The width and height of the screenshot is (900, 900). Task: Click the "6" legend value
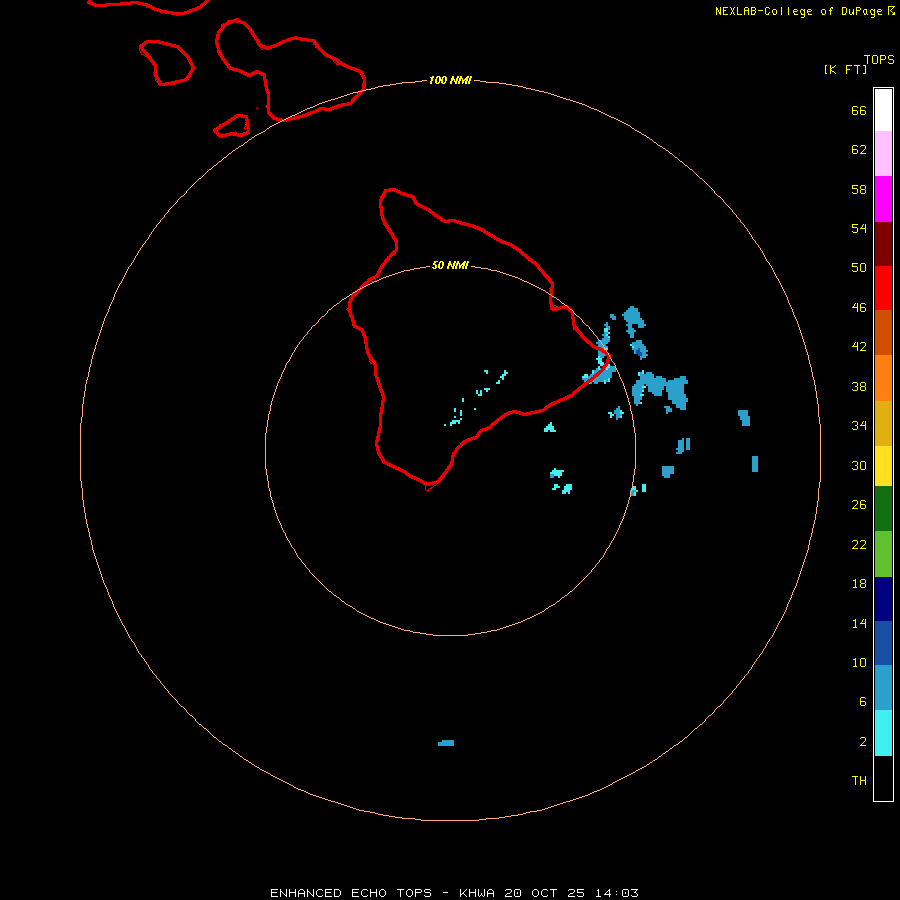[x=862, y=702]
